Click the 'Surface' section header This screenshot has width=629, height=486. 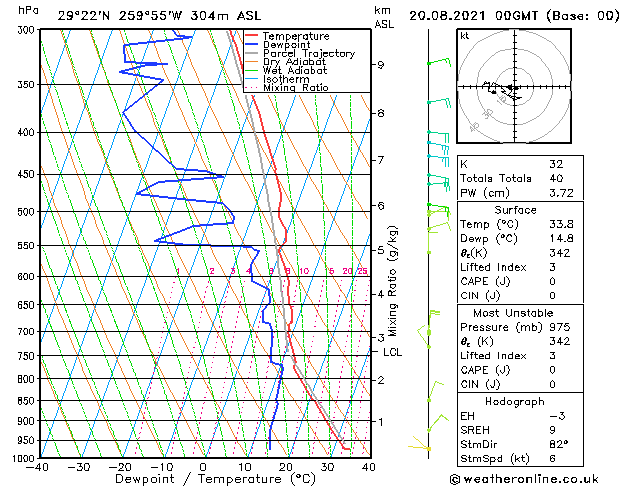(515, 210)
